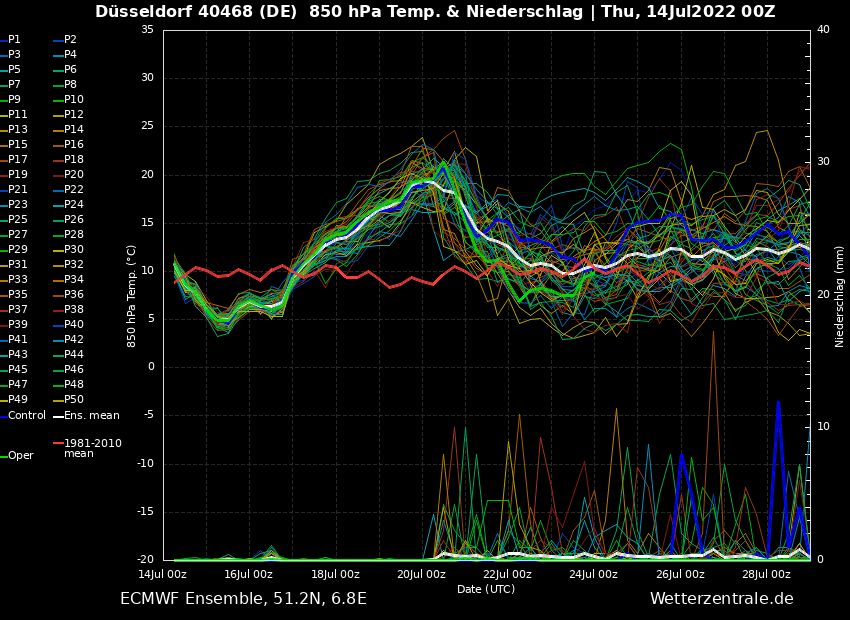Image resolution: width=850 pixels, height=620 pixels.
Task: Click the Wetterzentrale.de source text
Action: coord(721,599)
